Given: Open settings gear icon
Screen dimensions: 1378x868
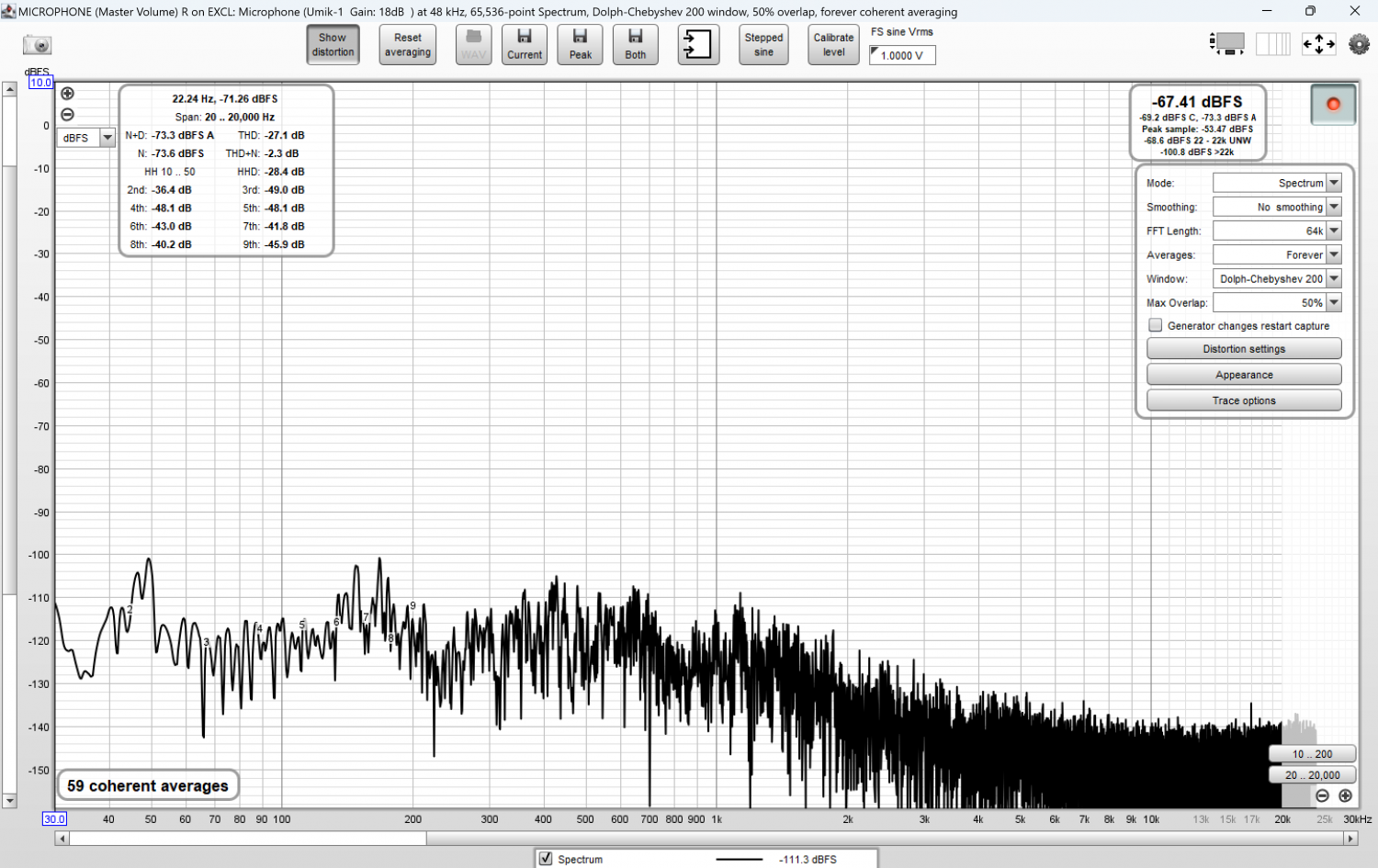Looking at the screenshot, I should coord(1359,43).
